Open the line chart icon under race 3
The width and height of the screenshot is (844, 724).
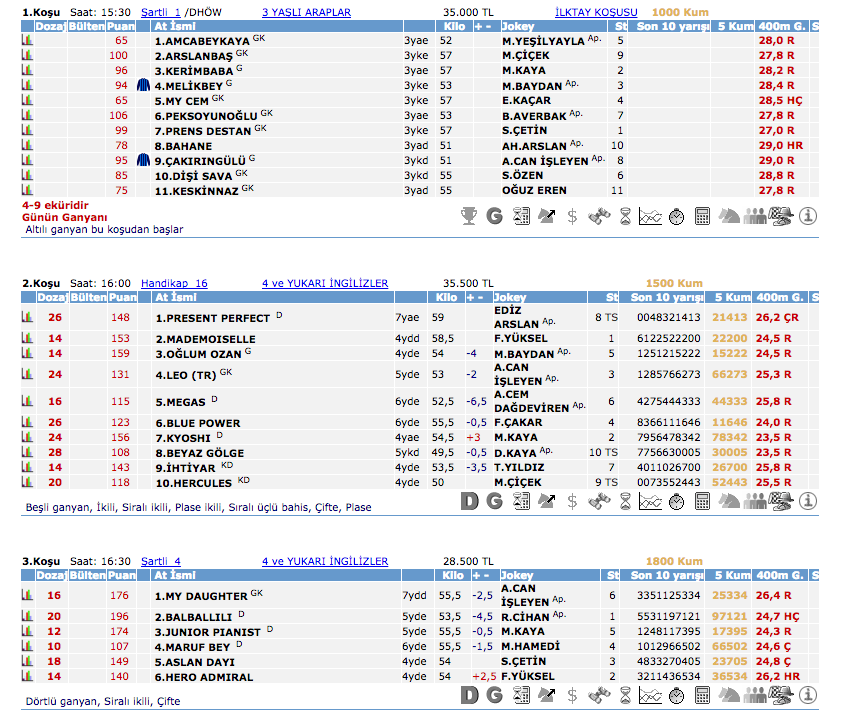click(651, 695)
